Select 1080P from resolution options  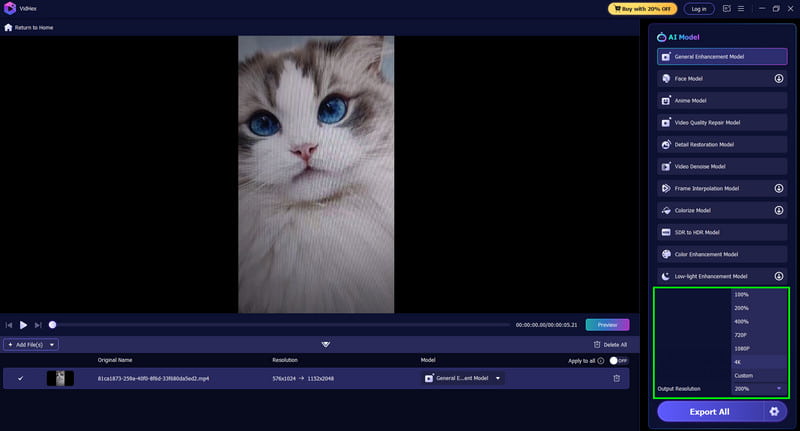(x=741, y=348)
